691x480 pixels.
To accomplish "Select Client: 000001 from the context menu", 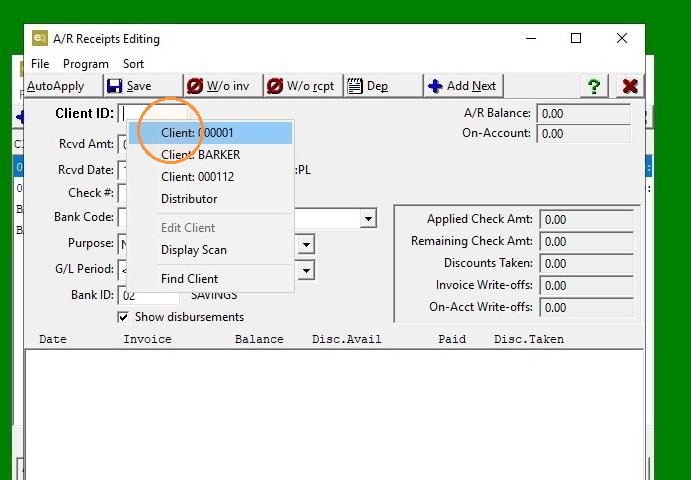I will [x=211, y=133].
